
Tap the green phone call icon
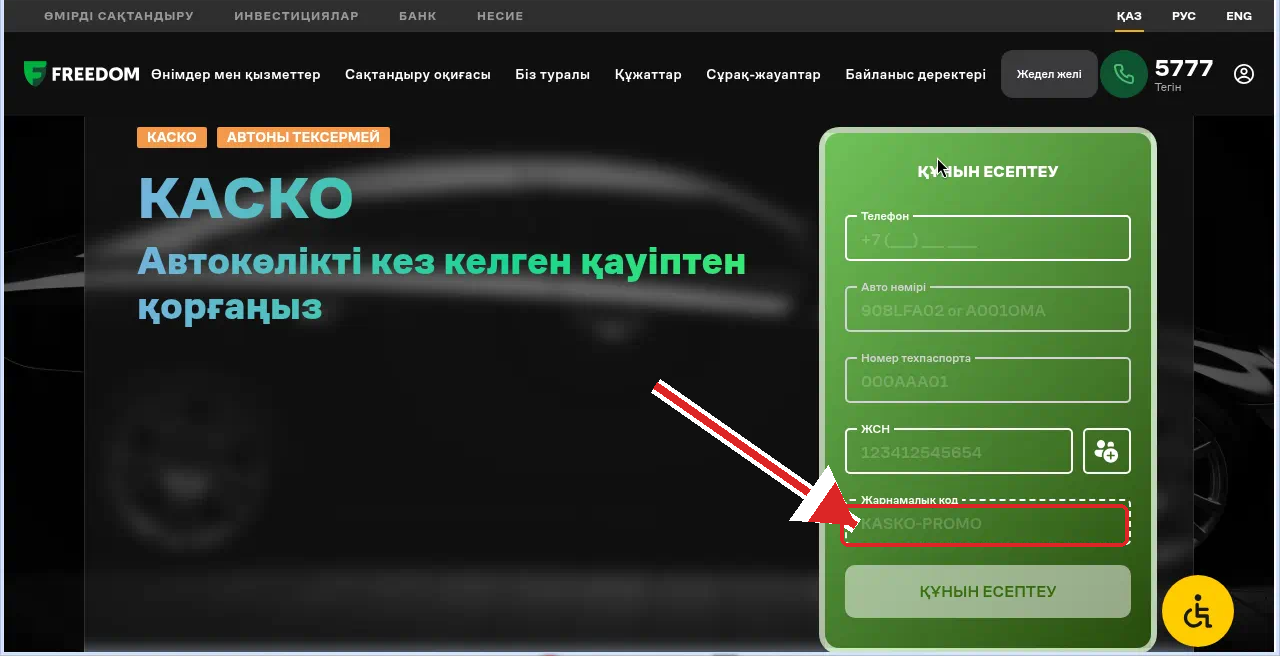(1124, 74)
